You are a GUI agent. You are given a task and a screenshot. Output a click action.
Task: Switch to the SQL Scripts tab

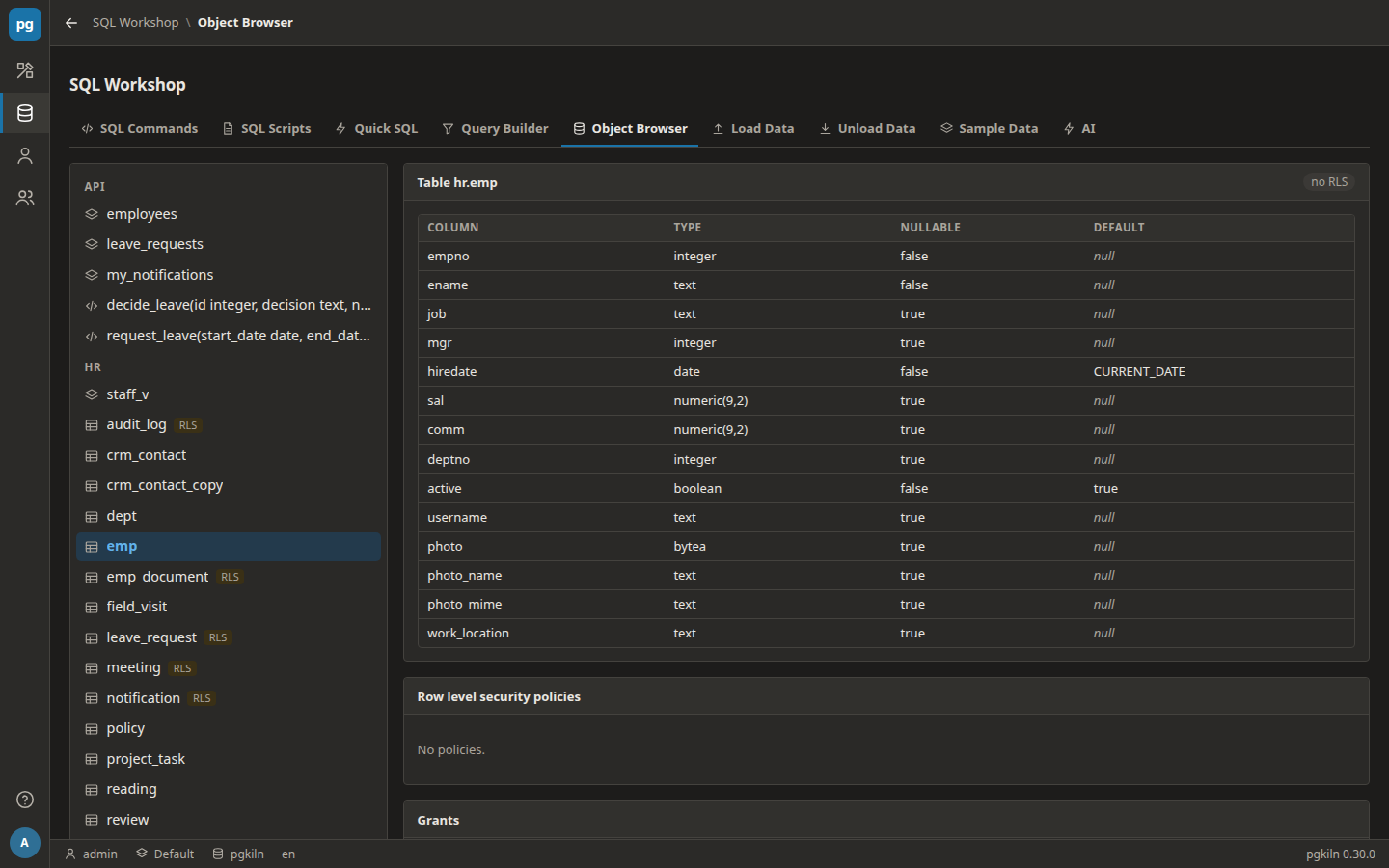(x=266, y=129)
